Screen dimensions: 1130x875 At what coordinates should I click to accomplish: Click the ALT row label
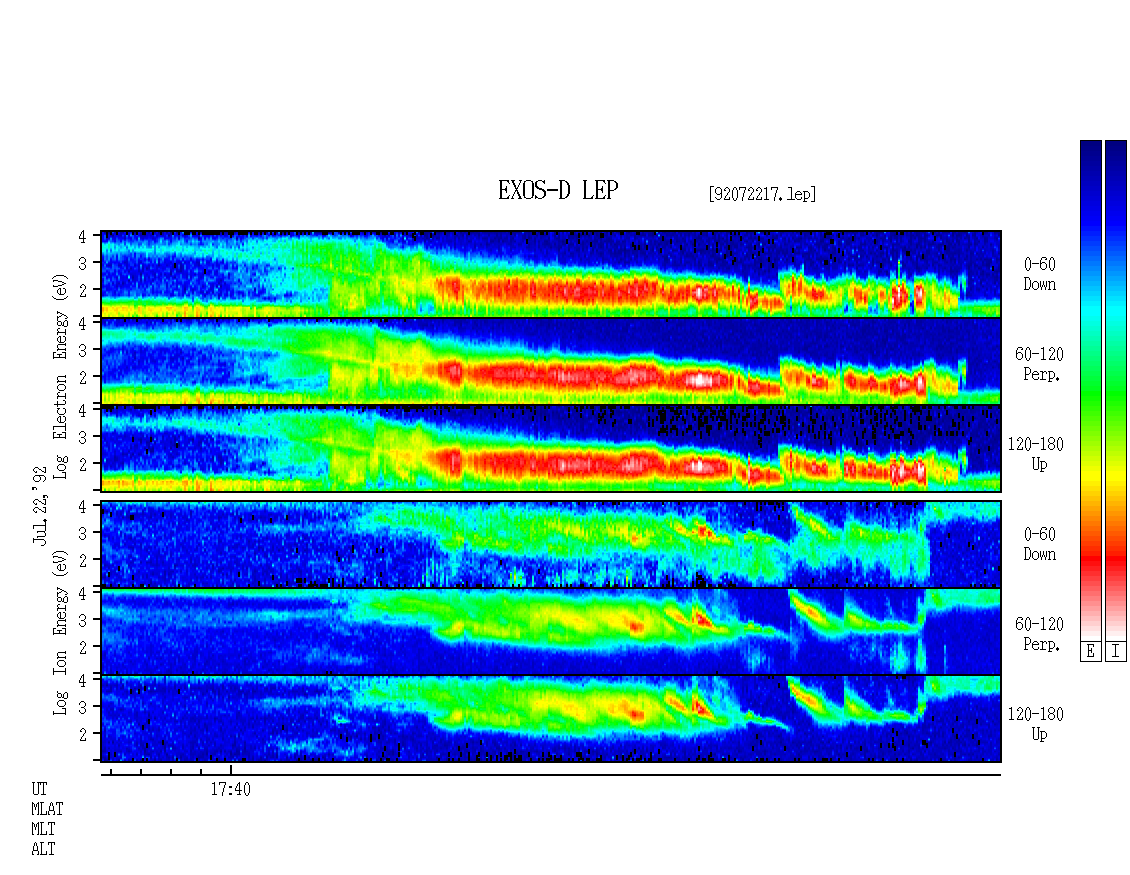pyautogui.click(x=43, y=850)
